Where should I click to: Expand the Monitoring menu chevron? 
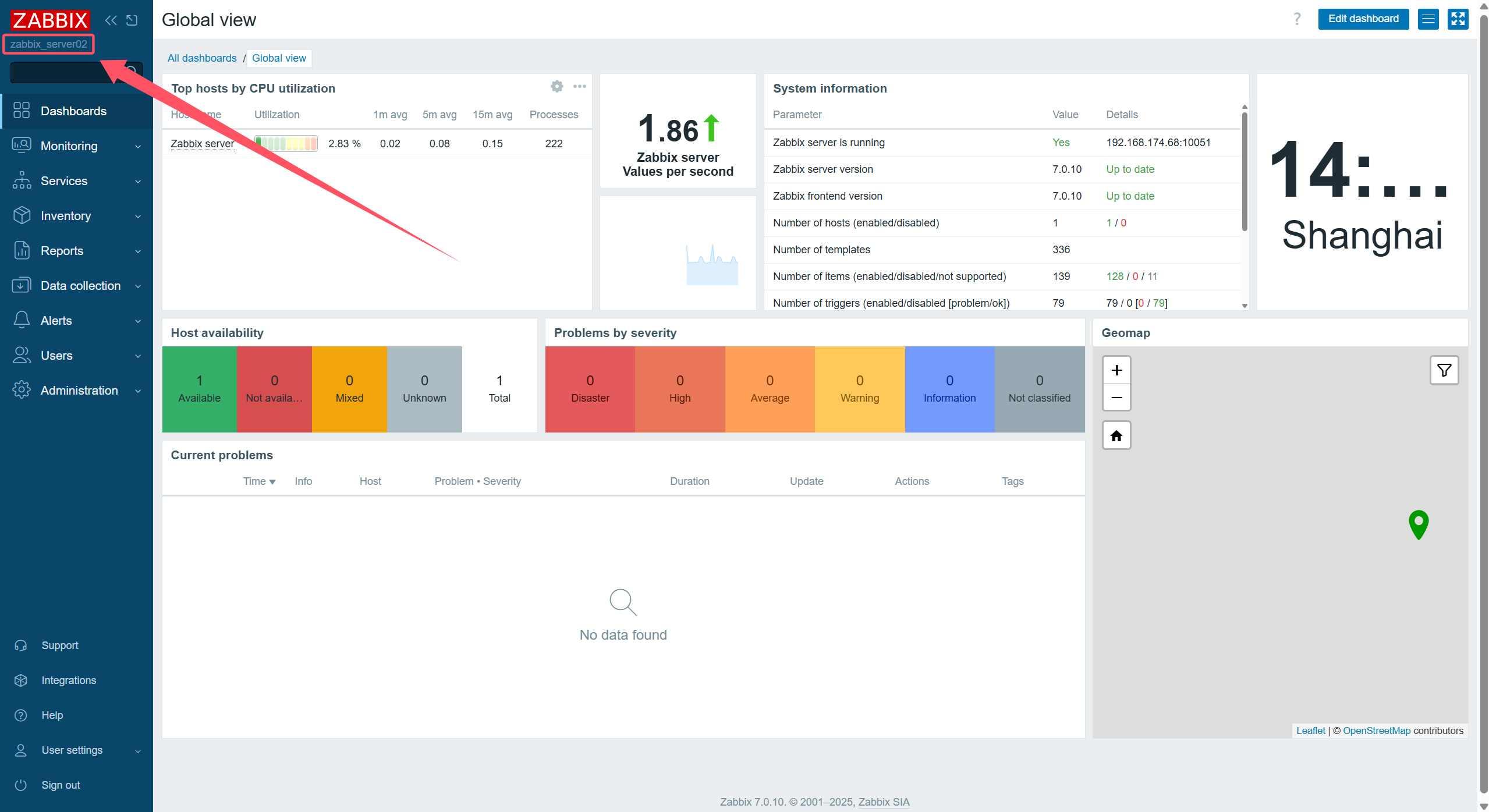(138, 146)
